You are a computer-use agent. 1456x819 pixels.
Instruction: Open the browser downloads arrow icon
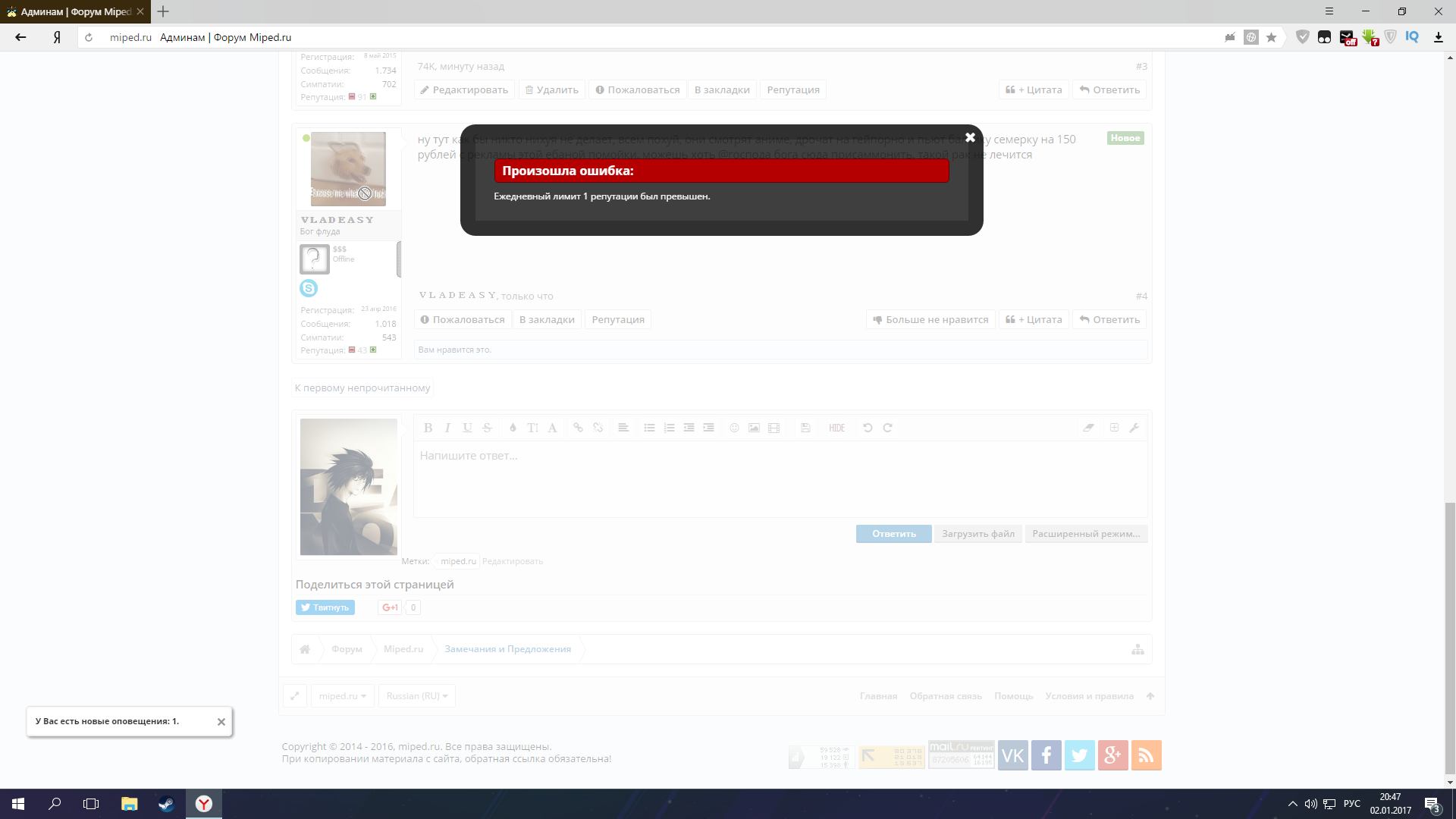tap(1438, 37)
